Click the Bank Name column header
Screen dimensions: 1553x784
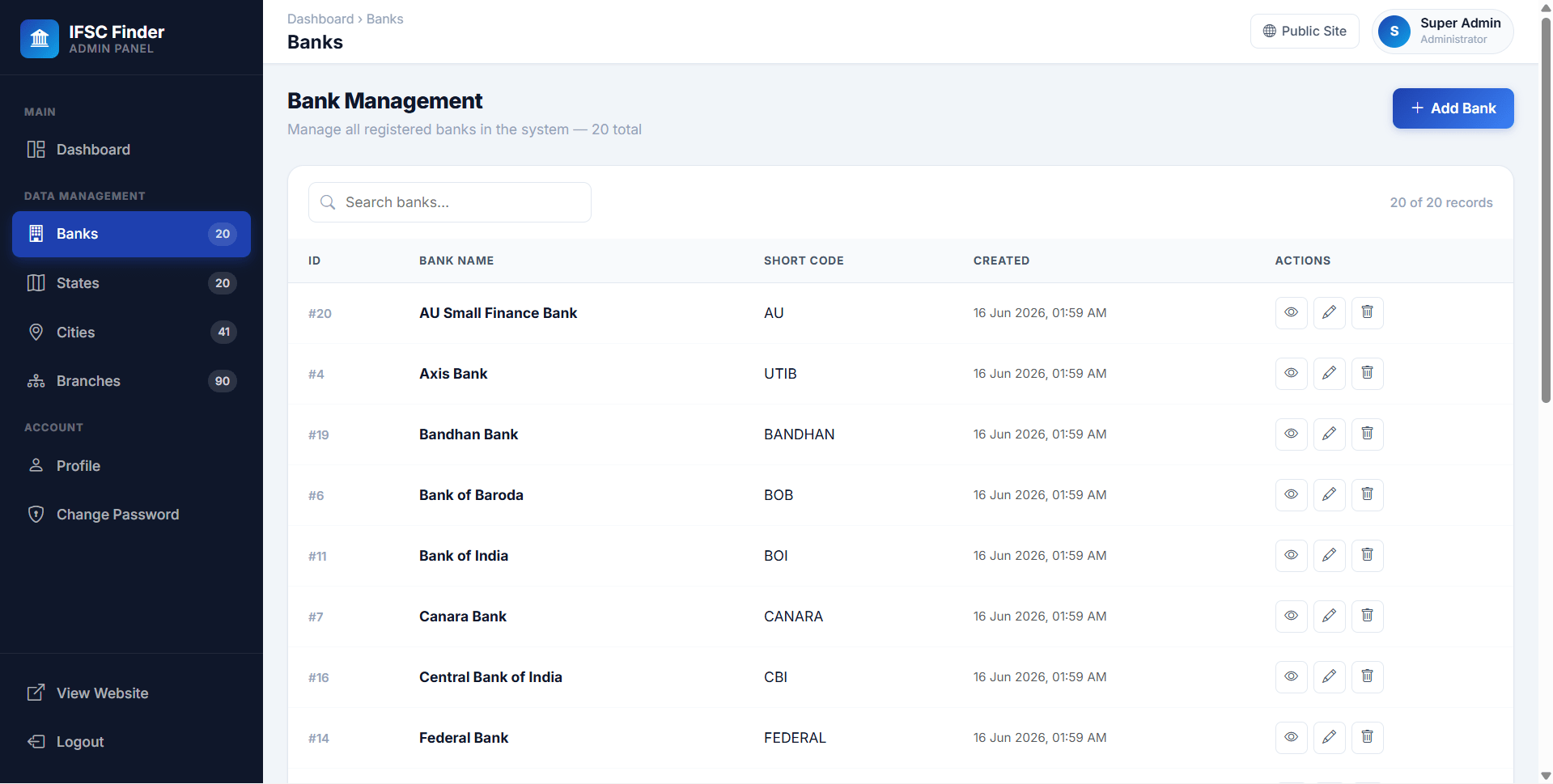tap(456, 261)
